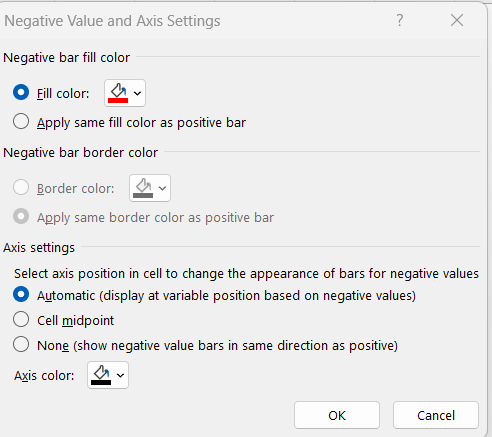Screen dimensions: 492x437
Task: Select the Border color radio option
Action: click(x=21, y=187)
